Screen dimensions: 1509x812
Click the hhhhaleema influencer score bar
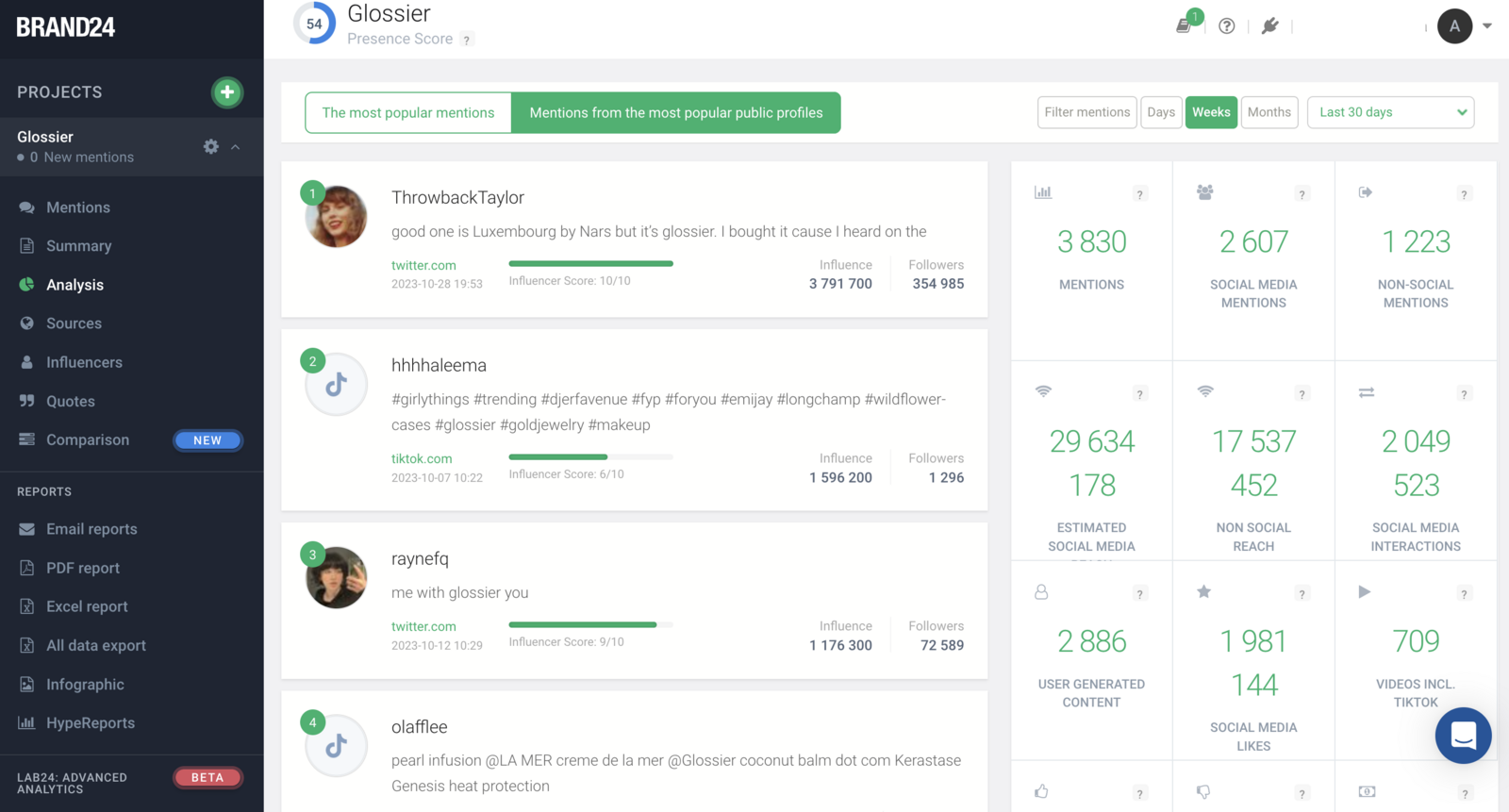(591, 457)
